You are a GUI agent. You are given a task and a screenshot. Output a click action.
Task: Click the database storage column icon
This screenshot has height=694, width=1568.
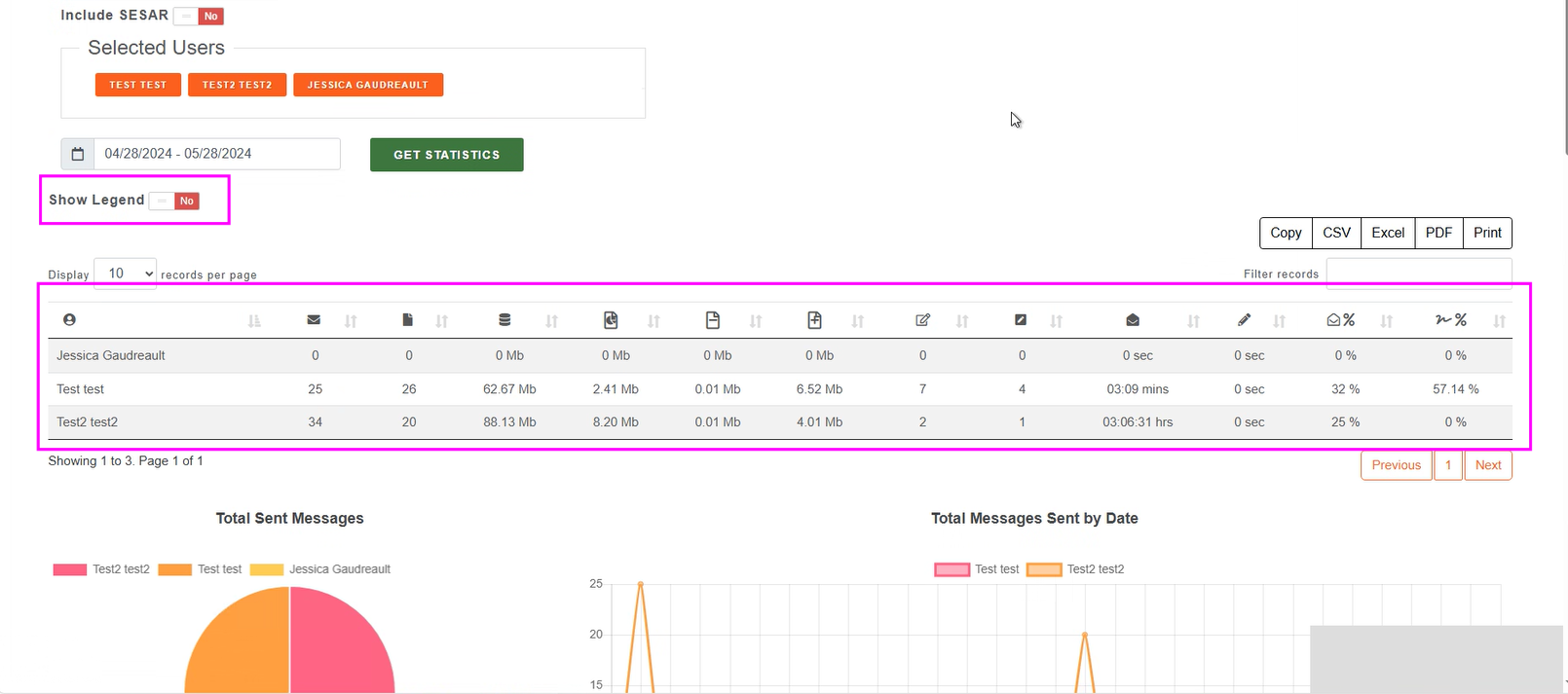pos(504,319)
